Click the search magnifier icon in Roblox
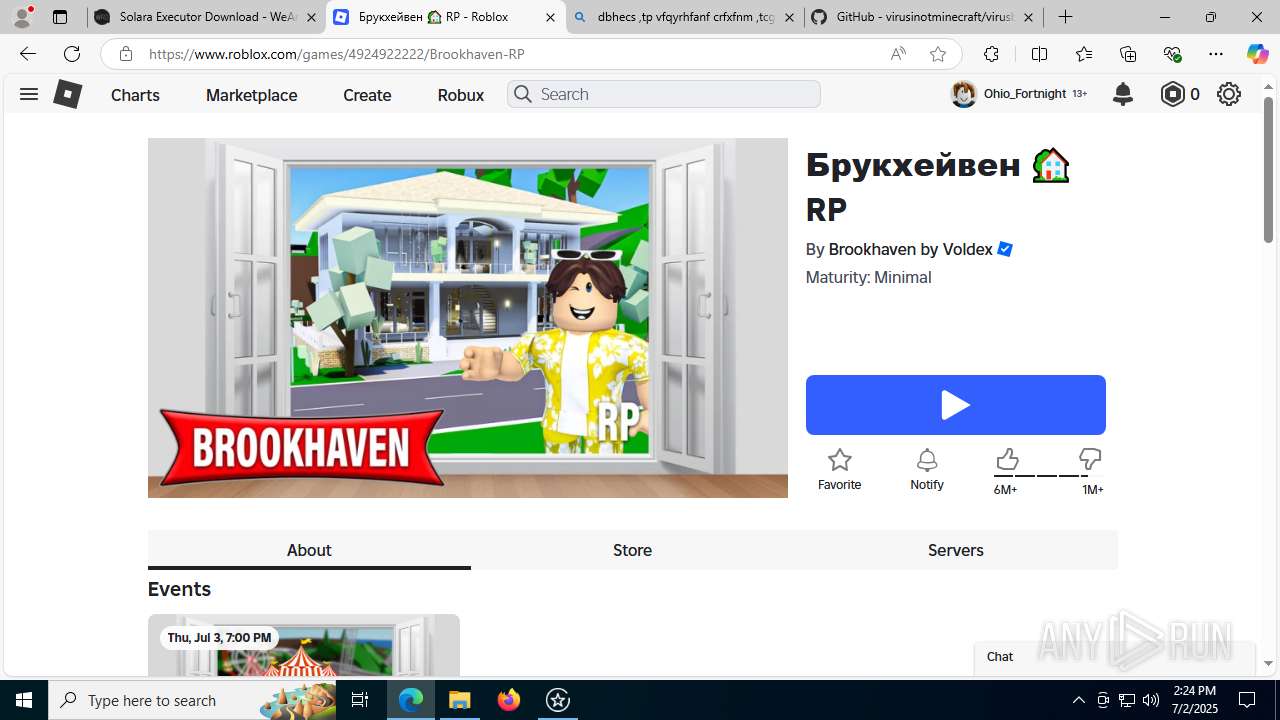This screenshot has width=1280, height=720. click(x=522, y=94)
